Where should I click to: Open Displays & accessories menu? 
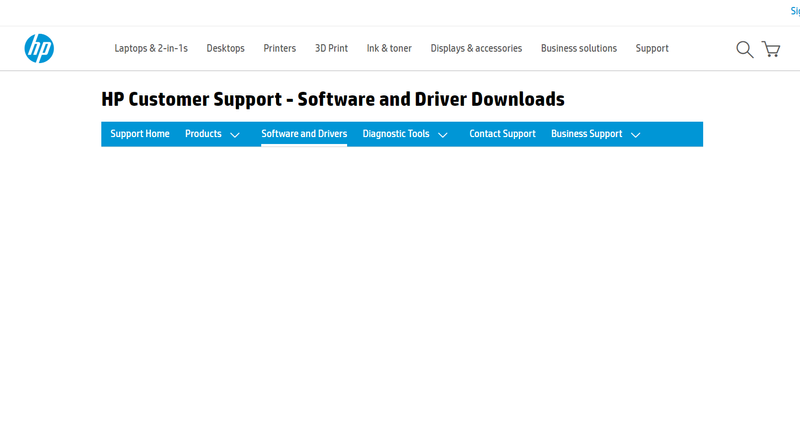pos(476,48)
